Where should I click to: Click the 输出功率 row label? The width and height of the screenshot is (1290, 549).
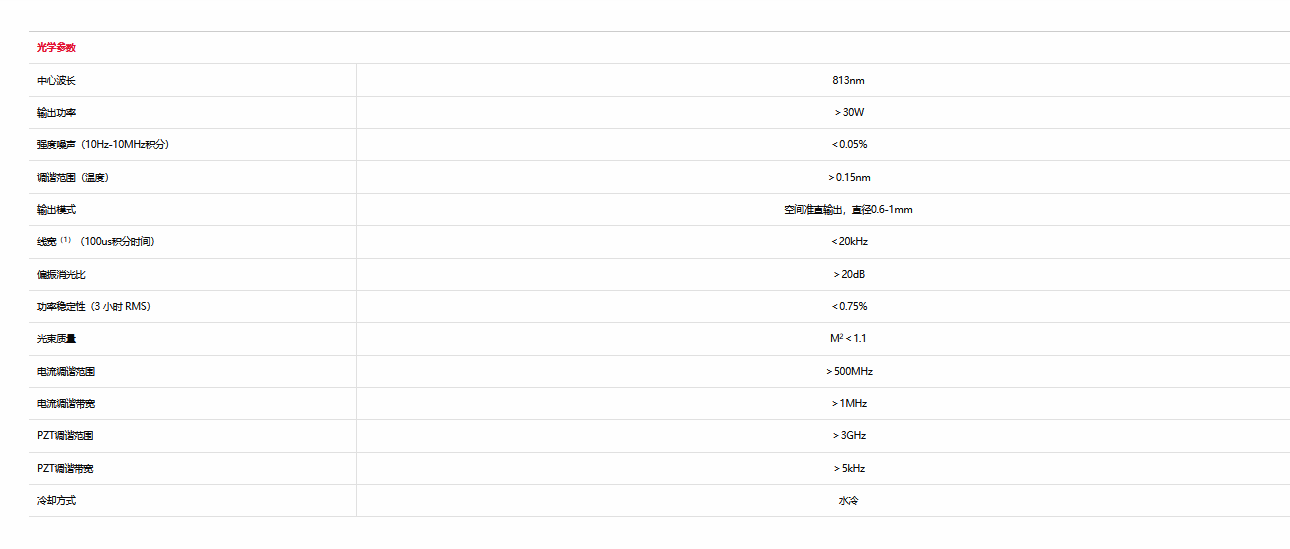(x=56, y=113)
